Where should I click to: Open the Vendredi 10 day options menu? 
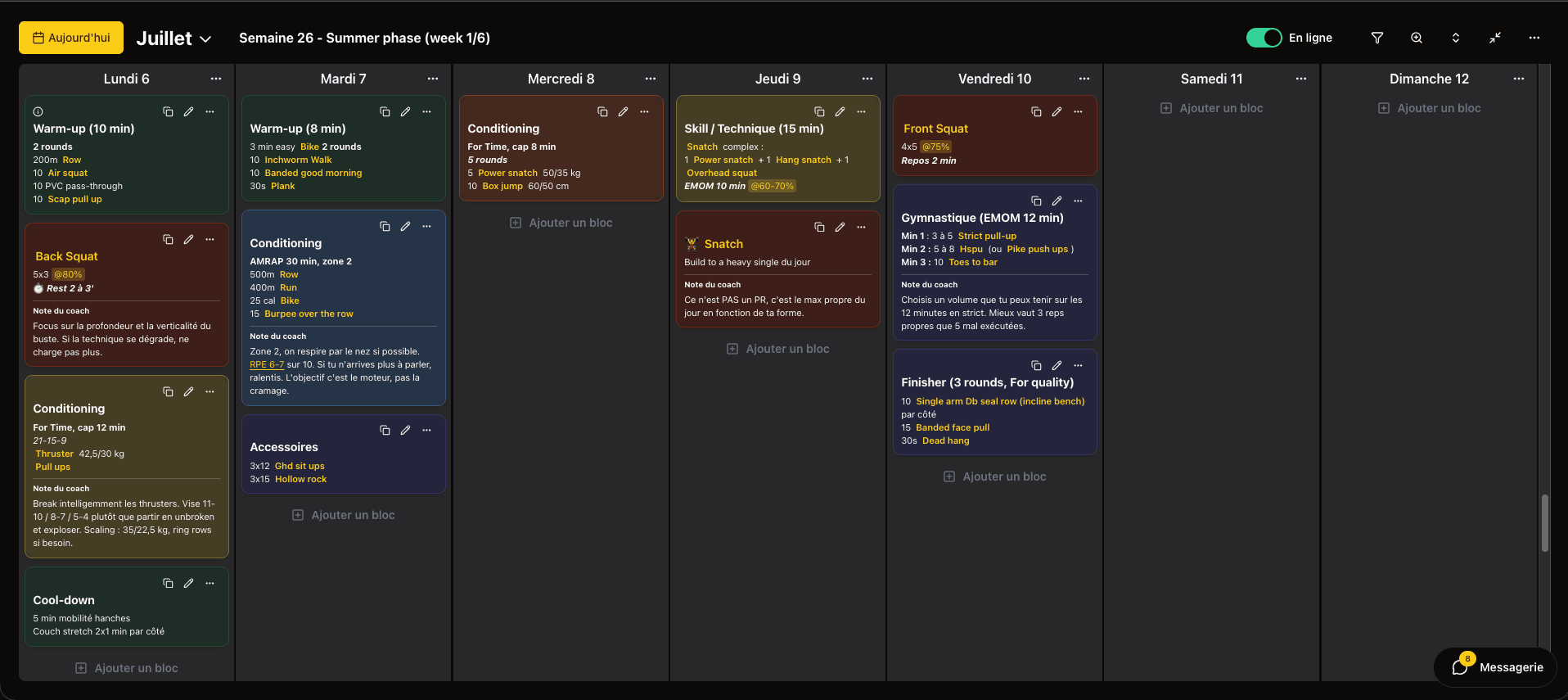[1084, 79]
